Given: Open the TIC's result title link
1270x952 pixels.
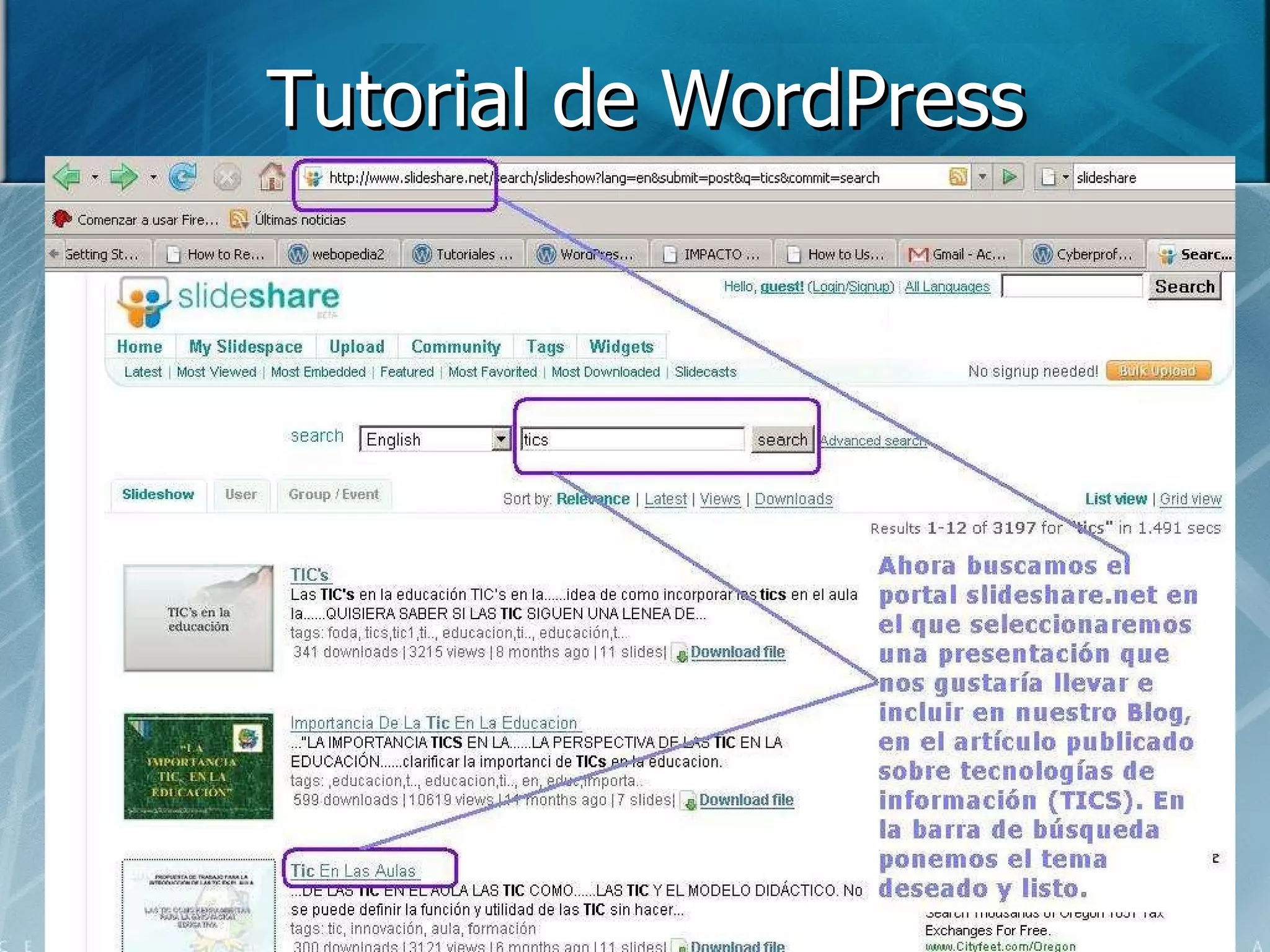Looking at the screenshot, I should pos(309,575).
